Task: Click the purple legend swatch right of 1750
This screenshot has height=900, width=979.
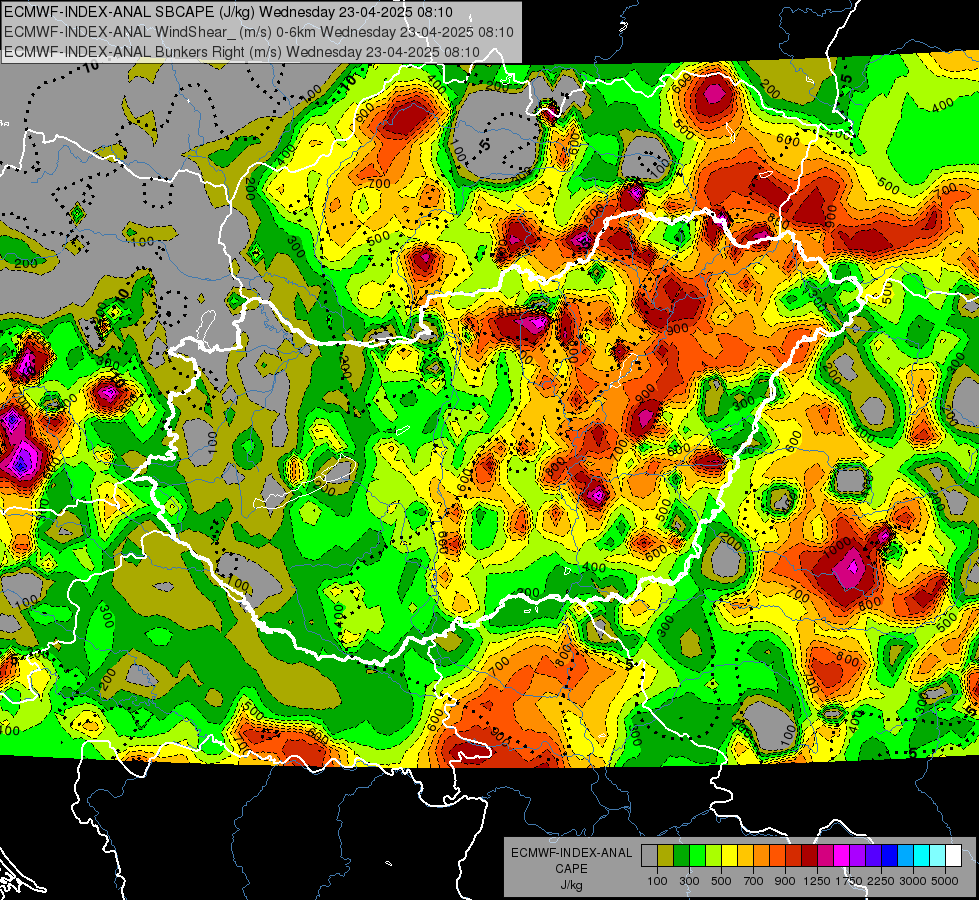Action: [857, 855]
